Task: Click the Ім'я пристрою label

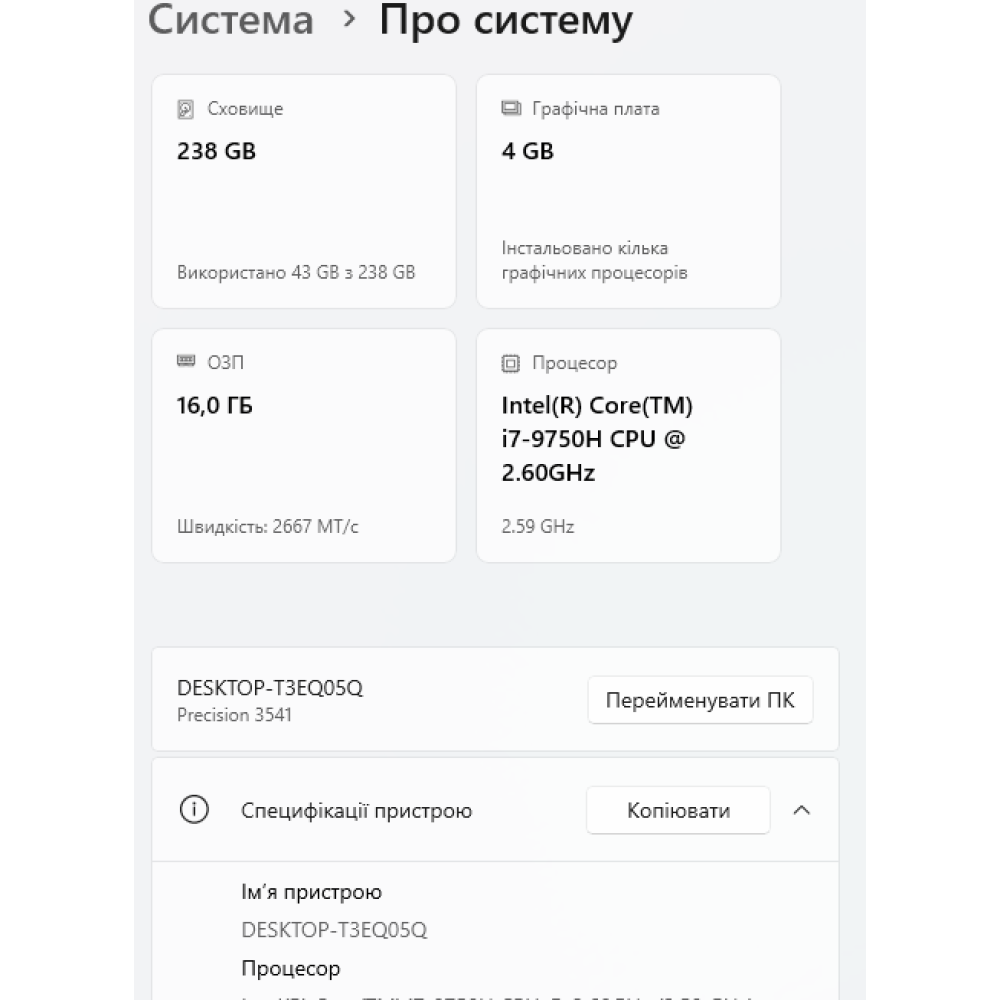Action: [311, 892]
